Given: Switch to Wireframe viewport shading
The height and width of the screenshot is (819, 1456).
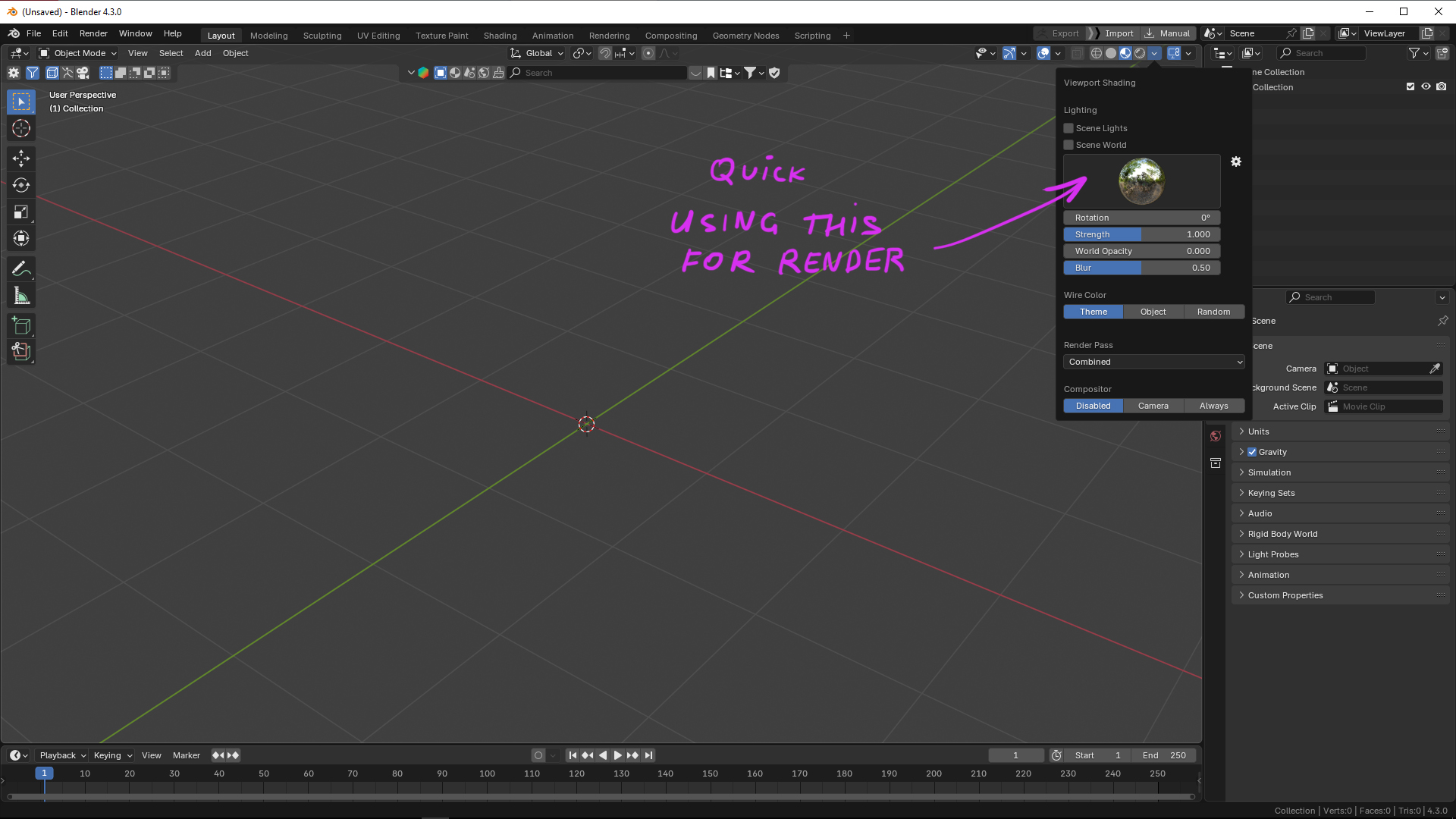Looking at the screenshot, I should [1097, 53].
